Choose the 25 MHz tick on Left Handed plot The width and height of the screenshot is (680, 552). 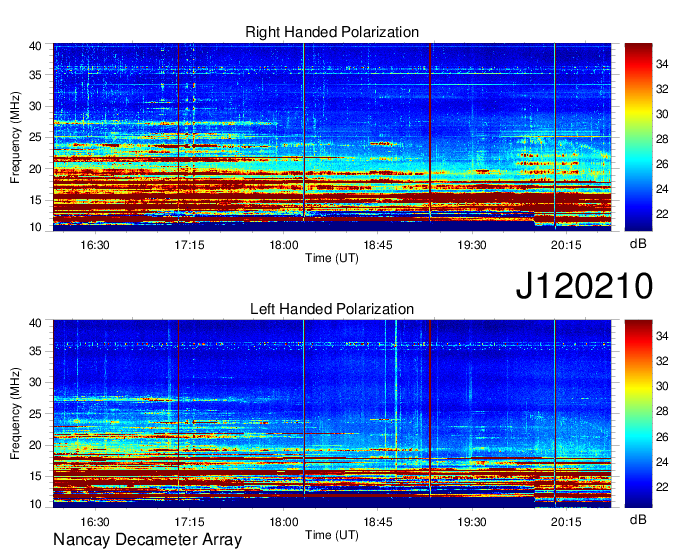click(x=35, y=414)
